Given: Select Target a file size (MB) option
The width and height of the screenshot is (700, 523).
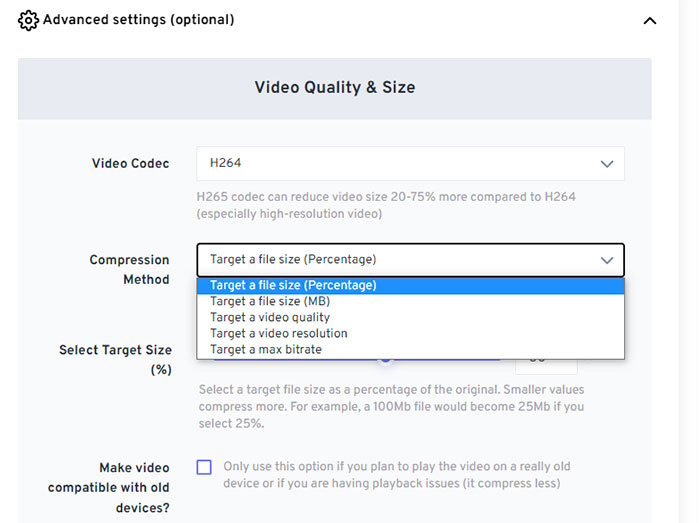Looking at the screenshot, I should 410,301.
